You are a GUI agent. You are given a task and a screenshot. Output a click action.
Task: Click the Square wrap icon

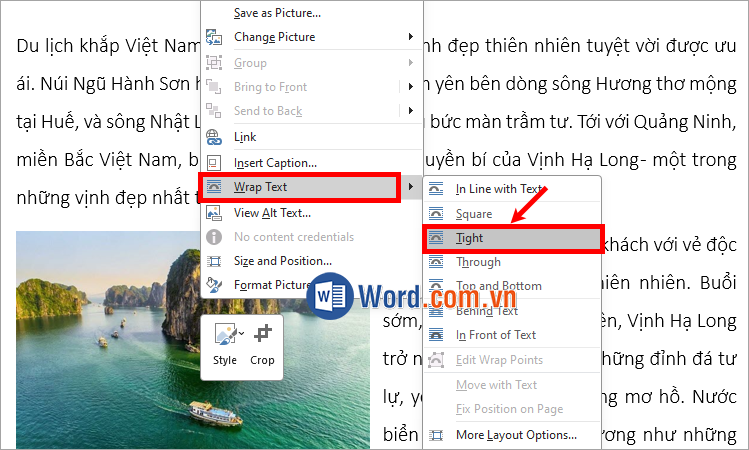[436, 214]
